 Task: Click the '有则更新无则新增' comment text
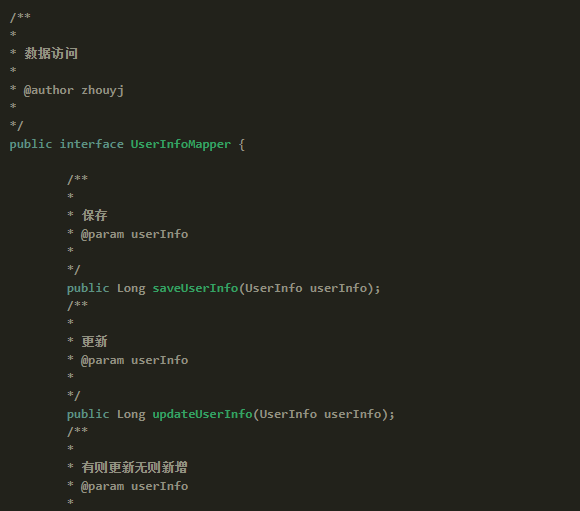click(134, 467)
